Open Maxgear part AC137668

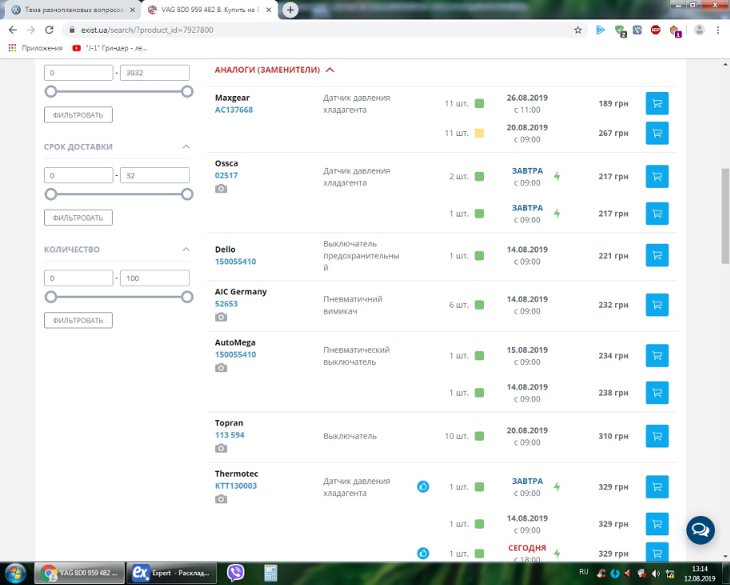pyautogui.click(x=234, y=110)
